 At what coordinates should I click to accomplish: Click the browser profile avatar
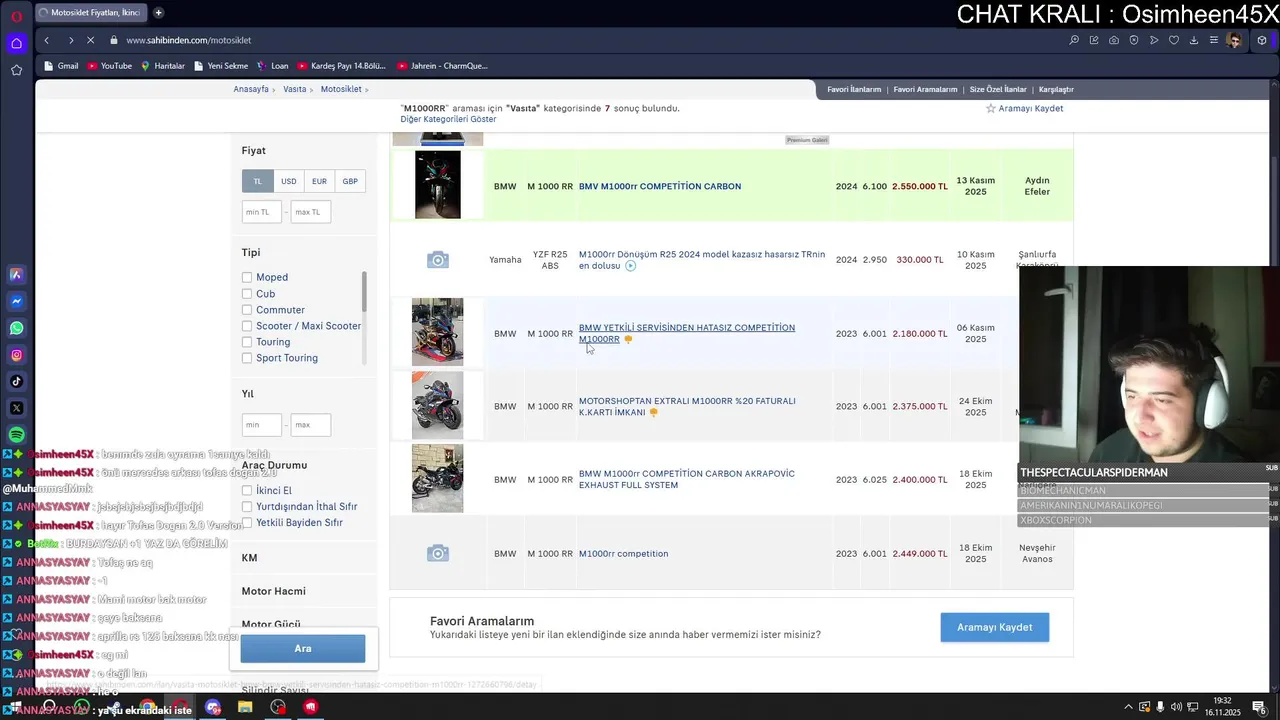[1235, 40]
